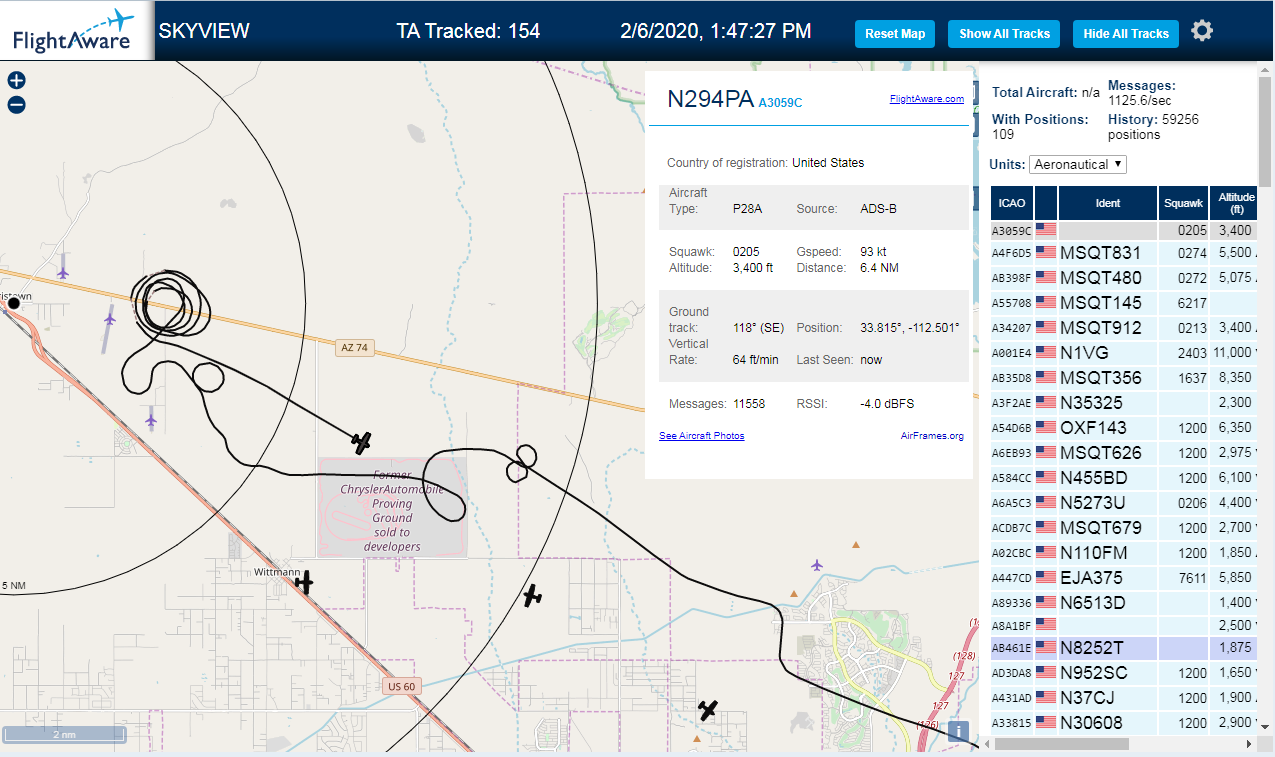Click the N294PA title in the info panel
The height and width of the screenshot is (757, 1275).
pyautogui.click(x=710, y=98)
